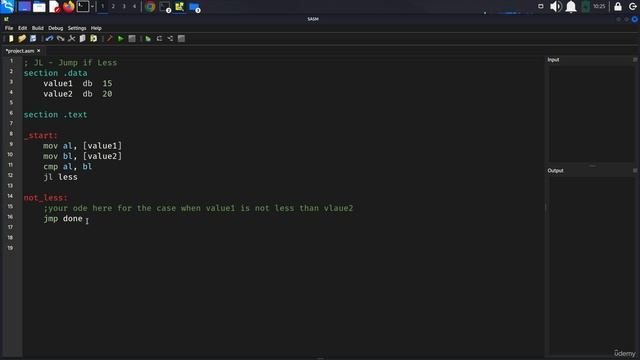Switch to workspace 3

click(124, 7)
